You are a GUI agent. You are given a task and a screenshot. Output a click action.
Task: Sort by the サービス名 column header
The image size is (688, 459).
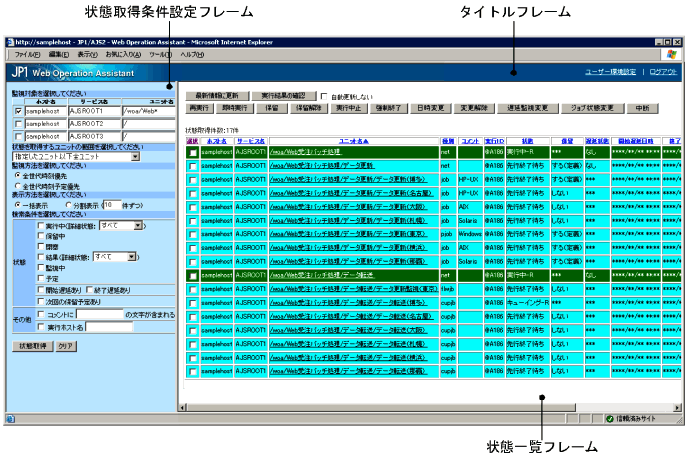pyautogui.click(x=251, y=141)
